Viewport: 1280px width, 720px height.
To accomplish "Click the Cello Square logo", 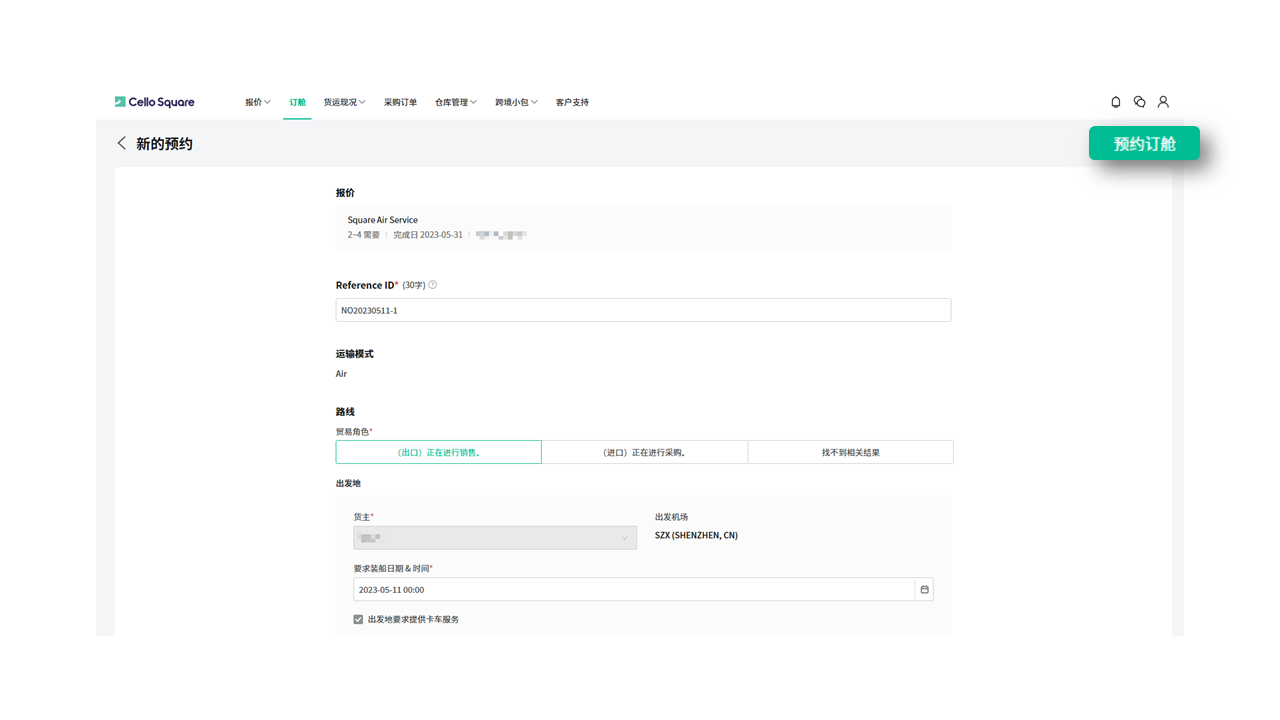I will click(x=154, y=102).
